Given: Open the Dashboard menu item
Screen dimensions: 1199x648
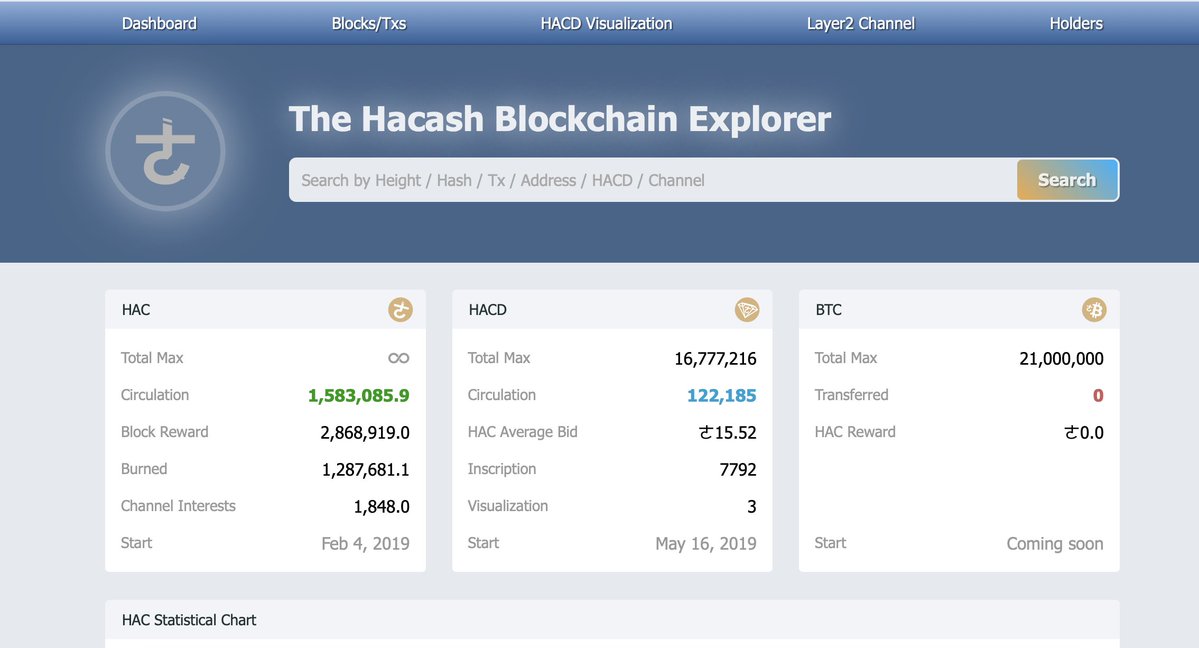Looking at the screenshot, I should (x=159, y=24).
